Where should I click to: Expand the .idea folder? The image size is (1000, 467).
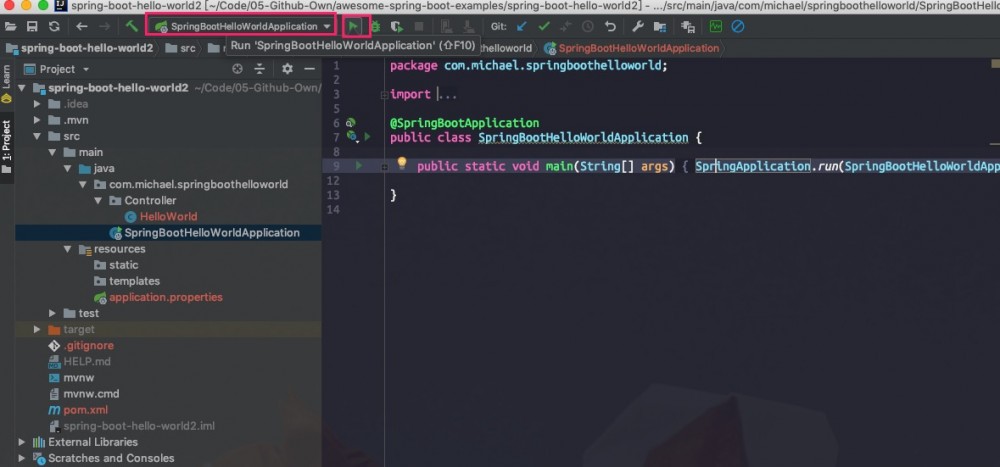[x=37, y=104]
